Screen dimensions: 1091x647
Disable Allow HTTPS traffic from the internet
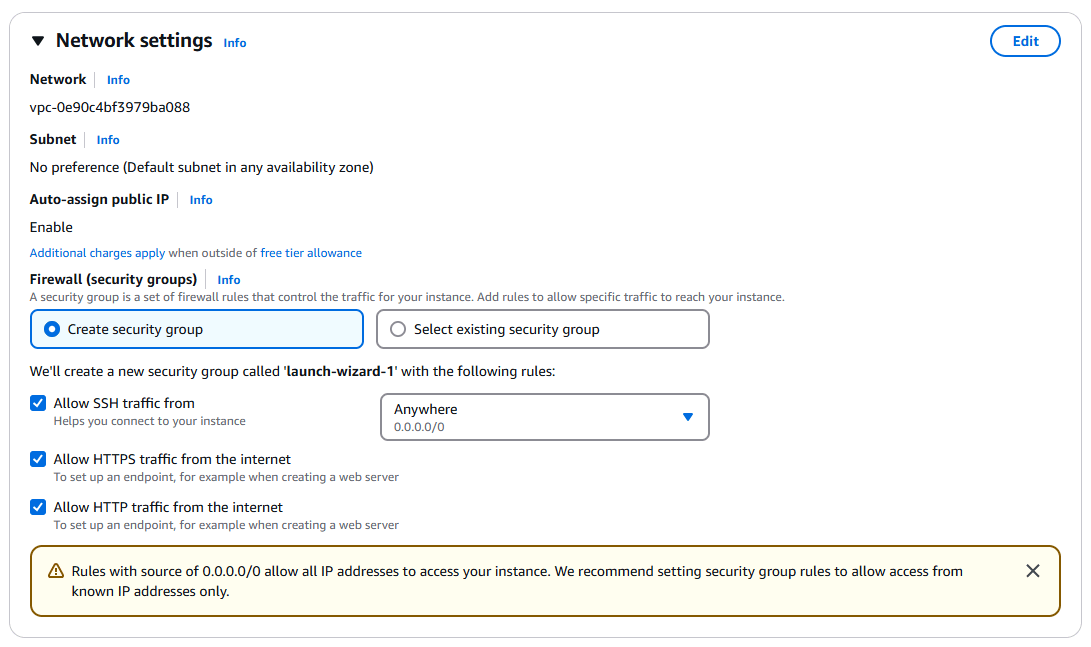click(x=38, y=459)
